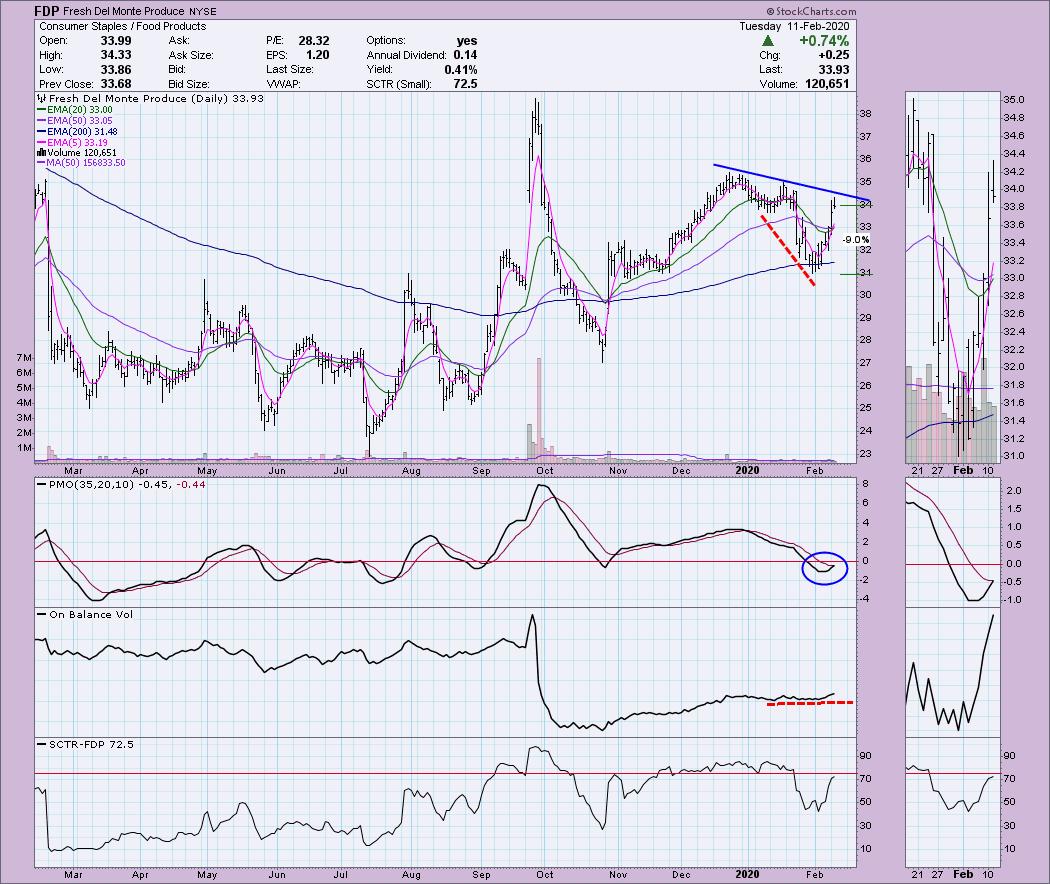Select the Consumer Staples / Food Products sector line
The width and height of the screenshot is (1050, 884).
pos(123,26)
